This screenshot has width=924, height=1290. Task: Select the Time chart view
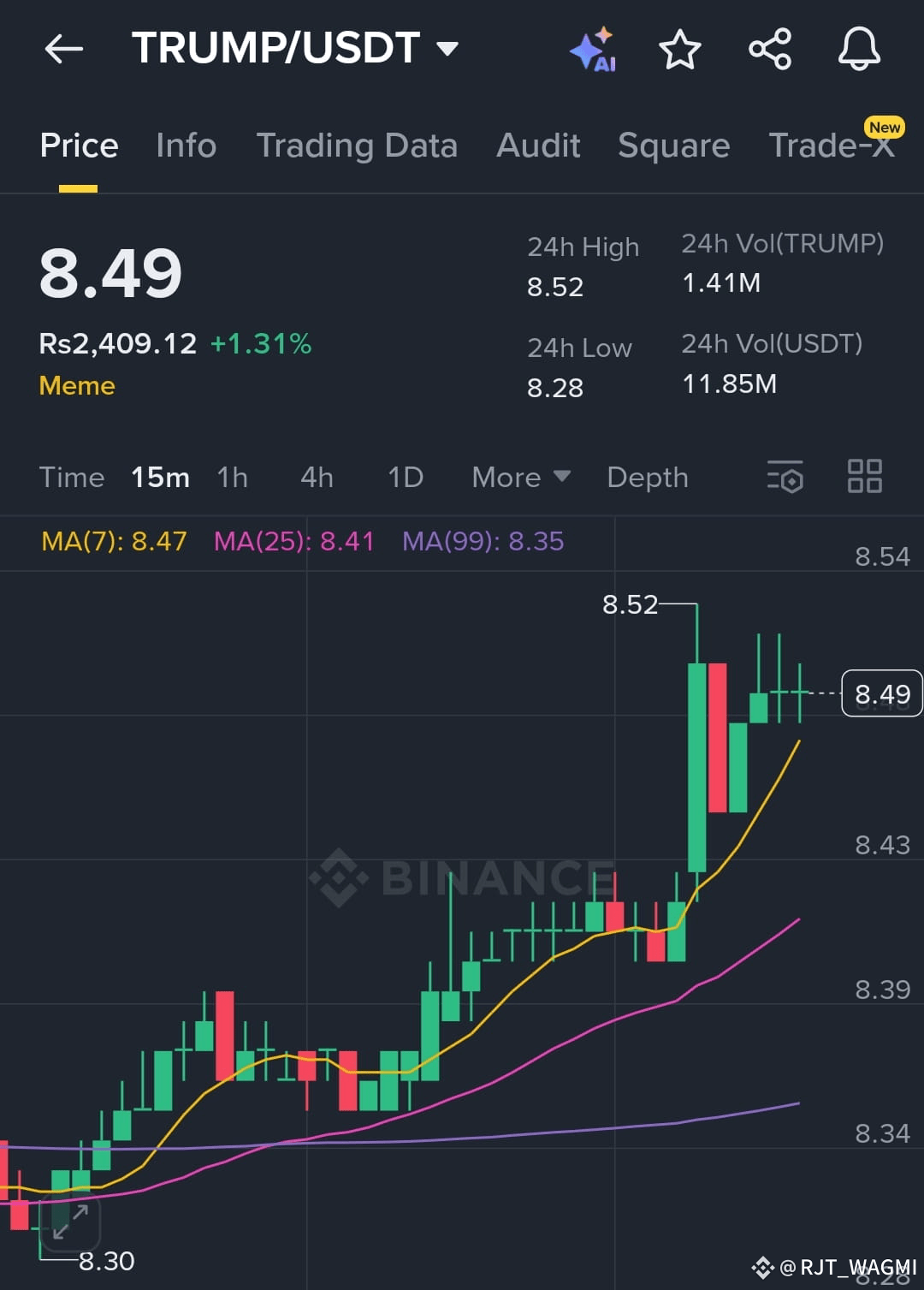[72, 477]
